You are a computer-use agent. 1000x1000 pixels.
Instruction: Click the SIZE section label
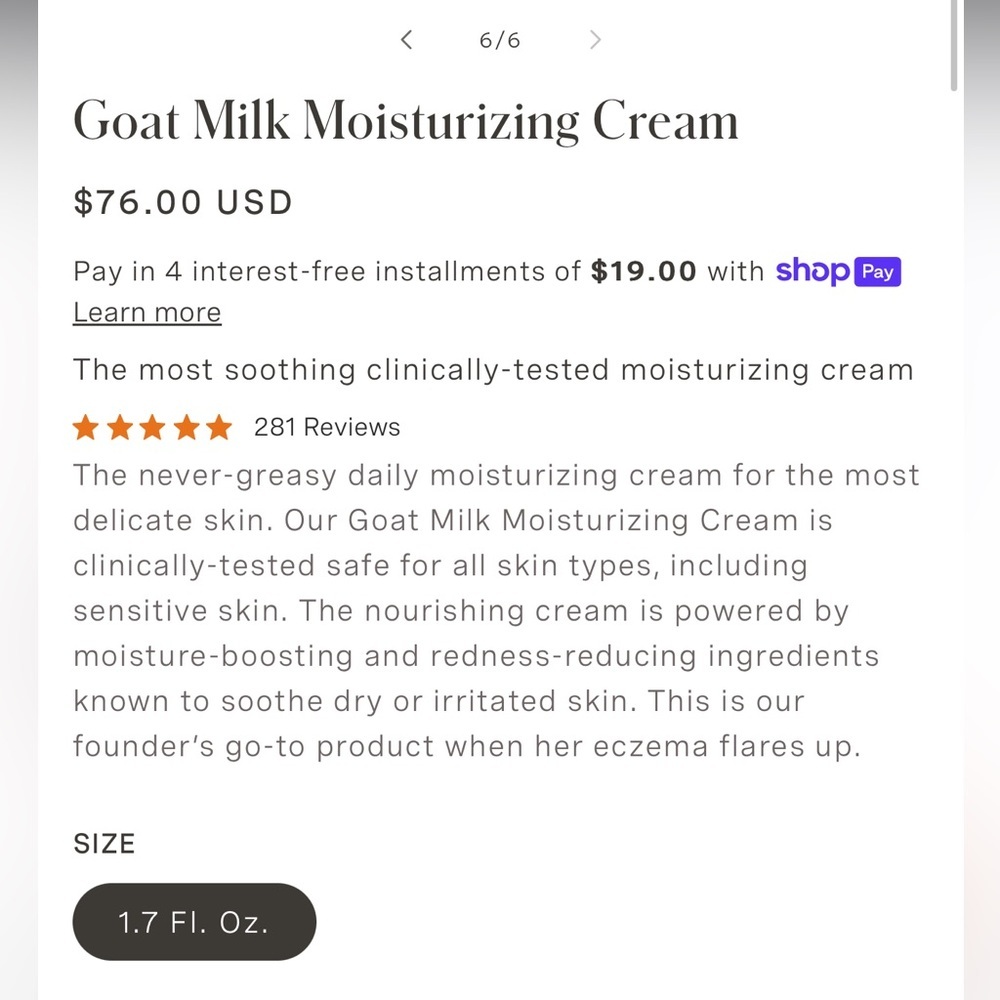[103, 844]
